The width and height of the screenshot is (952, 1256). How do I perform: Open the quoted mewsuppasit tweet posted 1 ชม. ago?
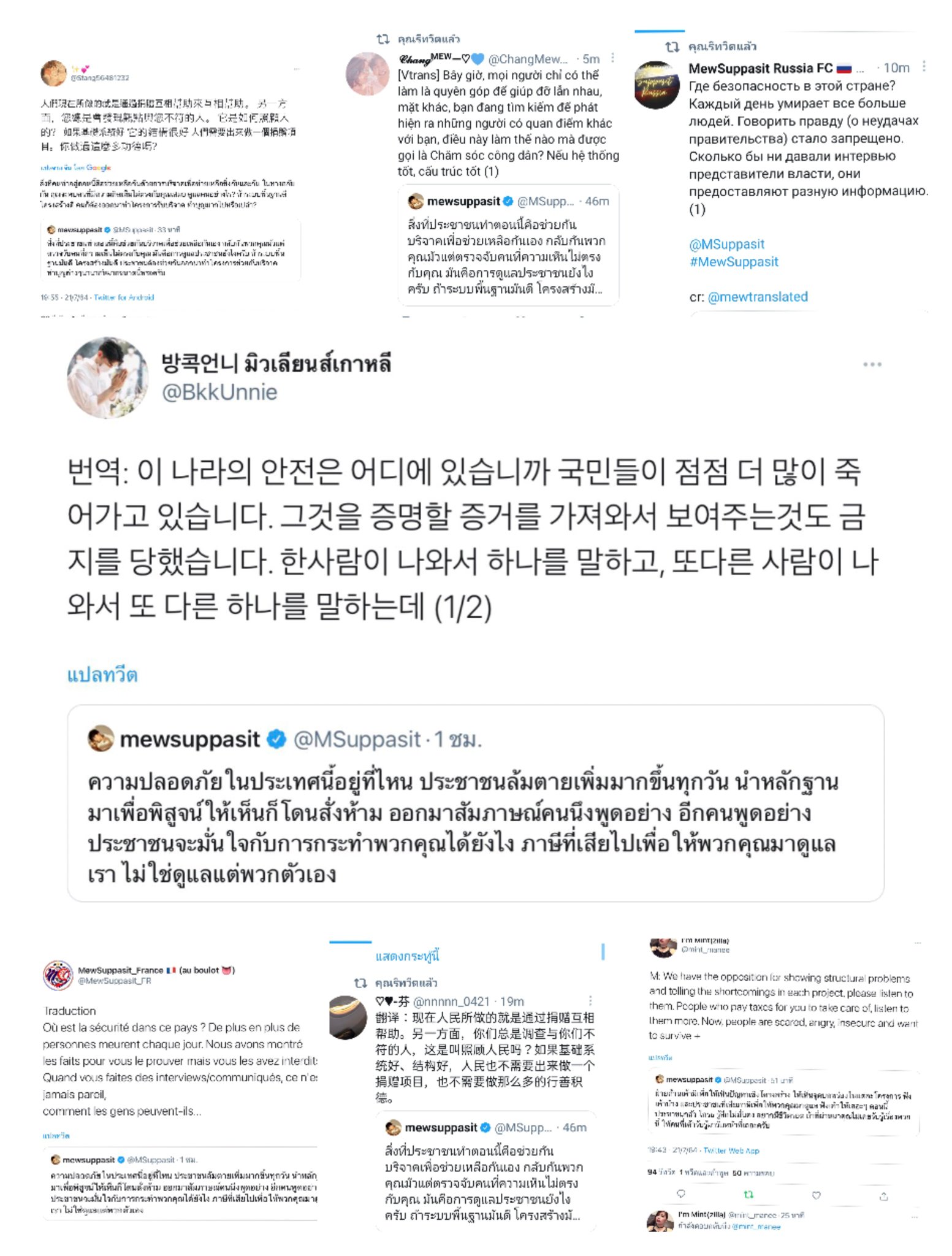(x=476, y=803)
